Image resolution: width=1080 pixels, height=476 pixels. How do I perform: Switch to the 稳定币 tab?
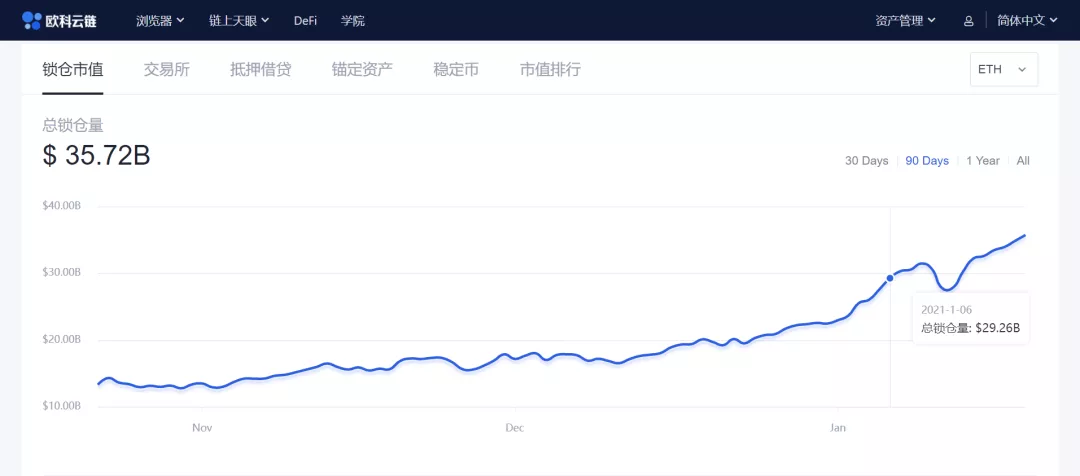456,69
